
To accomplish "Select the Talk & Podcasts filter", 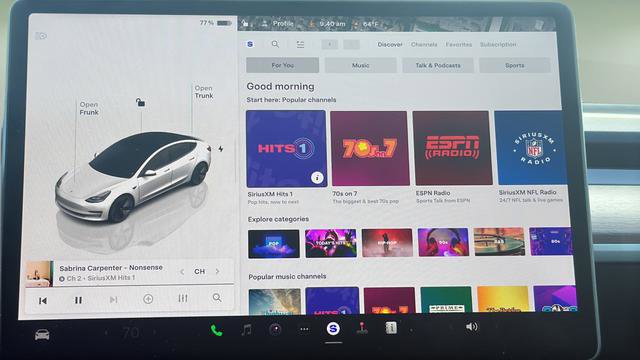I will coord(438,65).
